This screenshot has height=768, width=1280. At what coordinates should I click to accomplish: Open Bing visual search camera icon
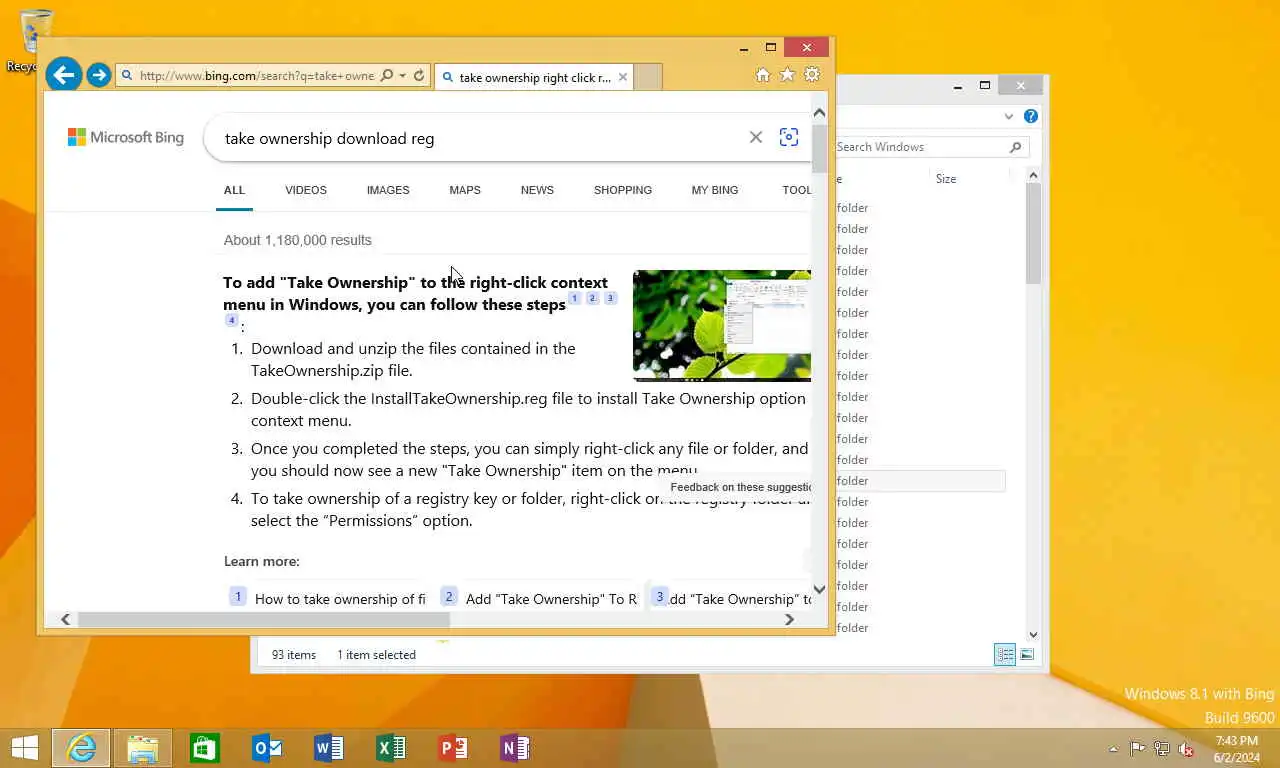(x=789, y=137)
